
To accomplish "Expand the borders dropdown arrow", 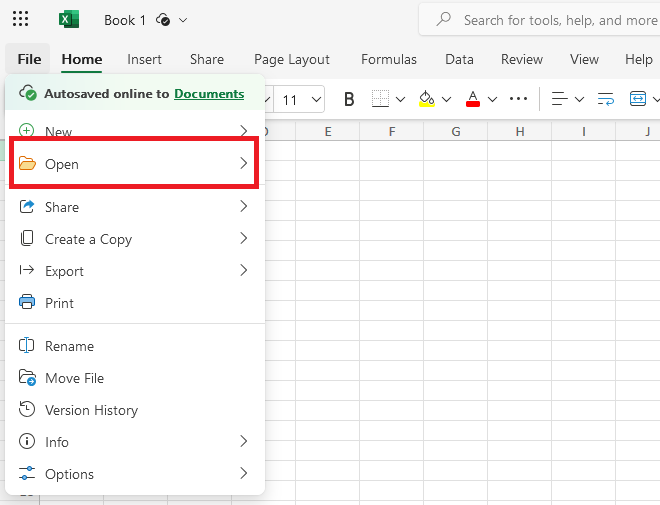I will [400, 100].
